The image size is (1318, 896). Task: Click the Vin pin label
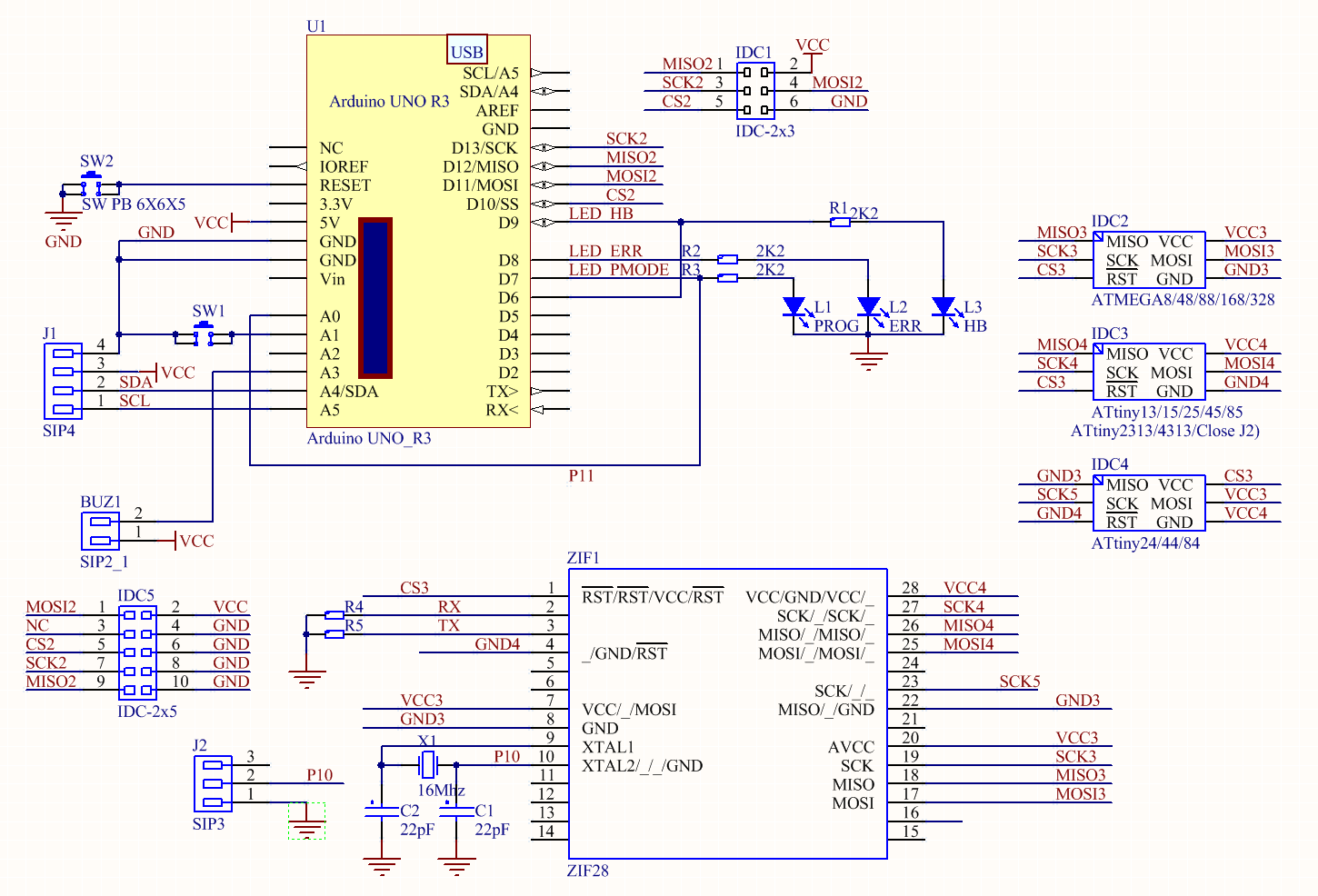tap(333, 279)
